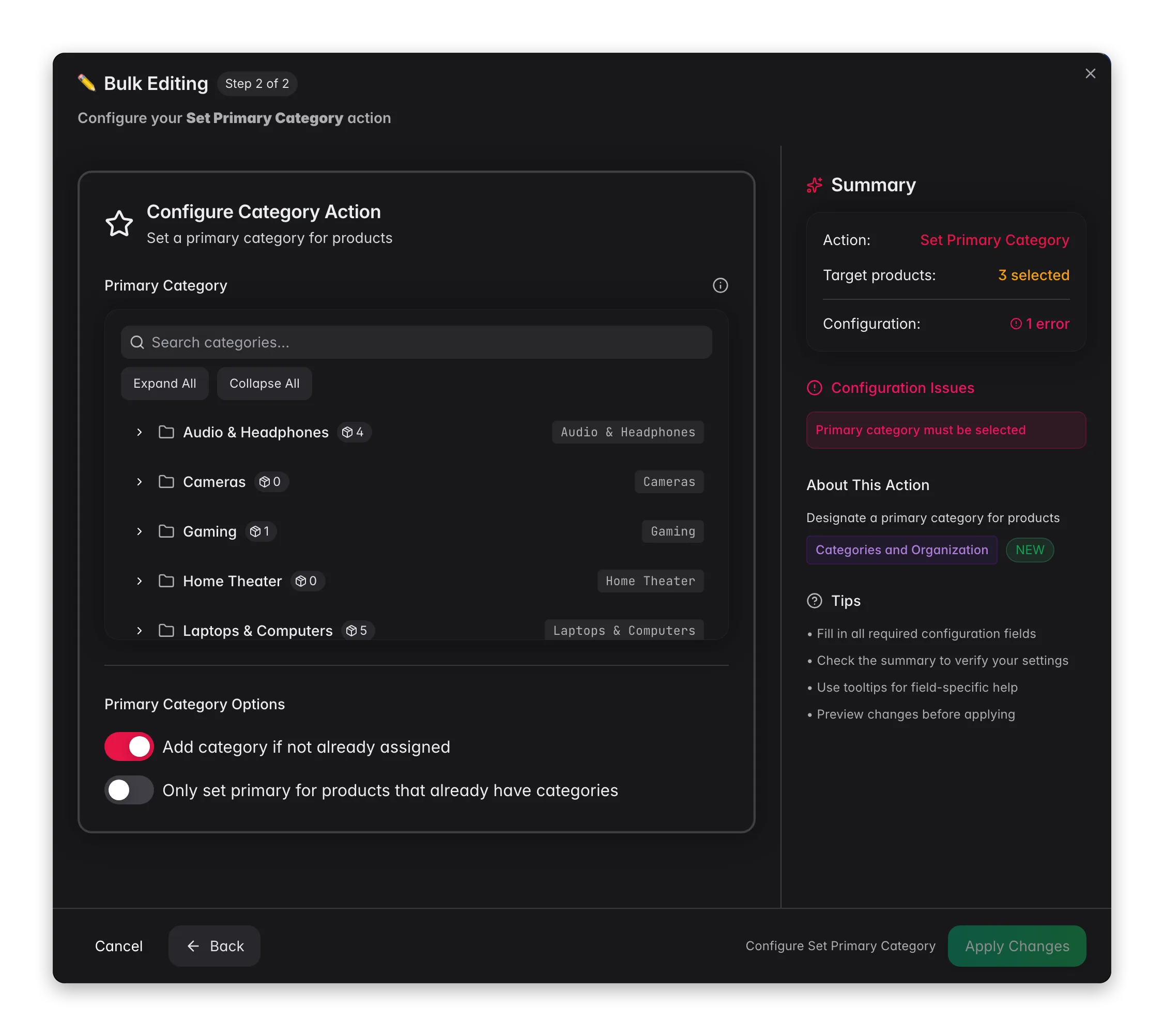Click the NEW badge
This screenshot has width=1164, height=1036.
tap(1030, 550)
